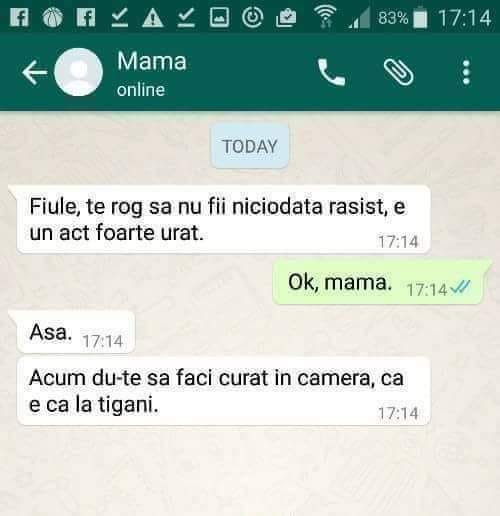This screenshot has width=500, height=516.
Task: Select the 'Ok, mama.' sent message
Action: pos(378,283)
